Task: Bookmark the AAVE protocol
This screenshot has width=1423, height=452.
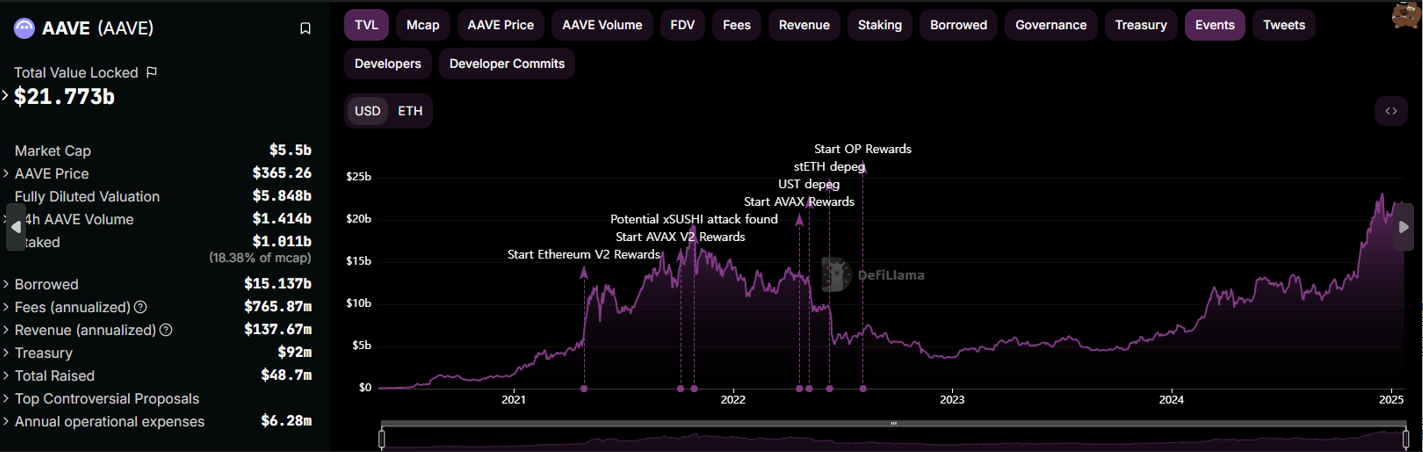Action: point(305,29)
